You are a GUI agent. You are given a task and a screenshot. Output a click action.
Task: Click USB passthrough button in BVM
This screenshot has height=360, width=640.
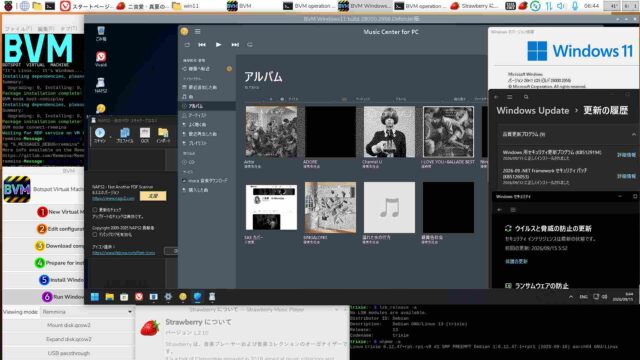69,353
